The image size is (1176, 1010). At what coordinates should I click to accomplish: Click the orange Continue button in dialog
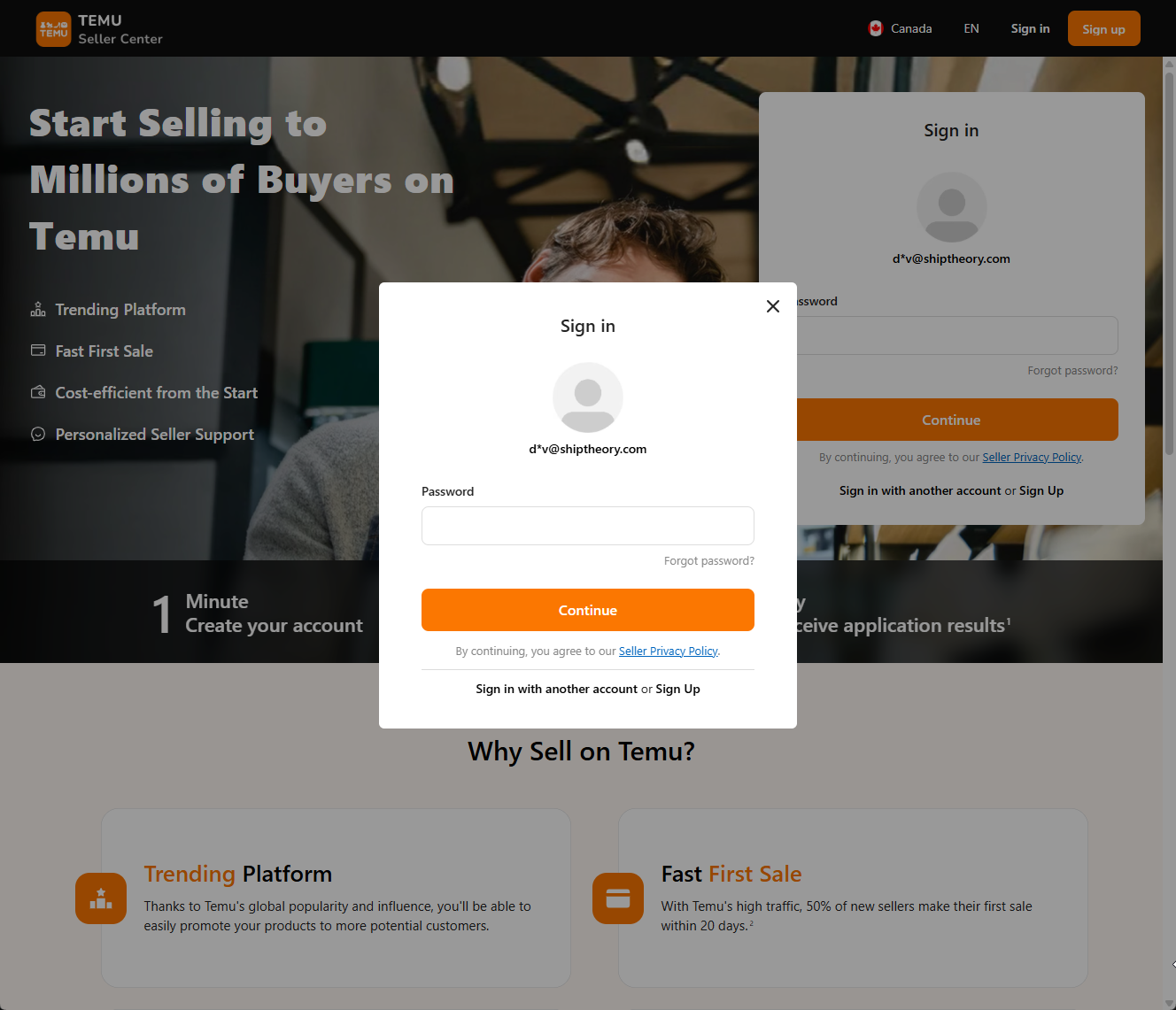588,610
